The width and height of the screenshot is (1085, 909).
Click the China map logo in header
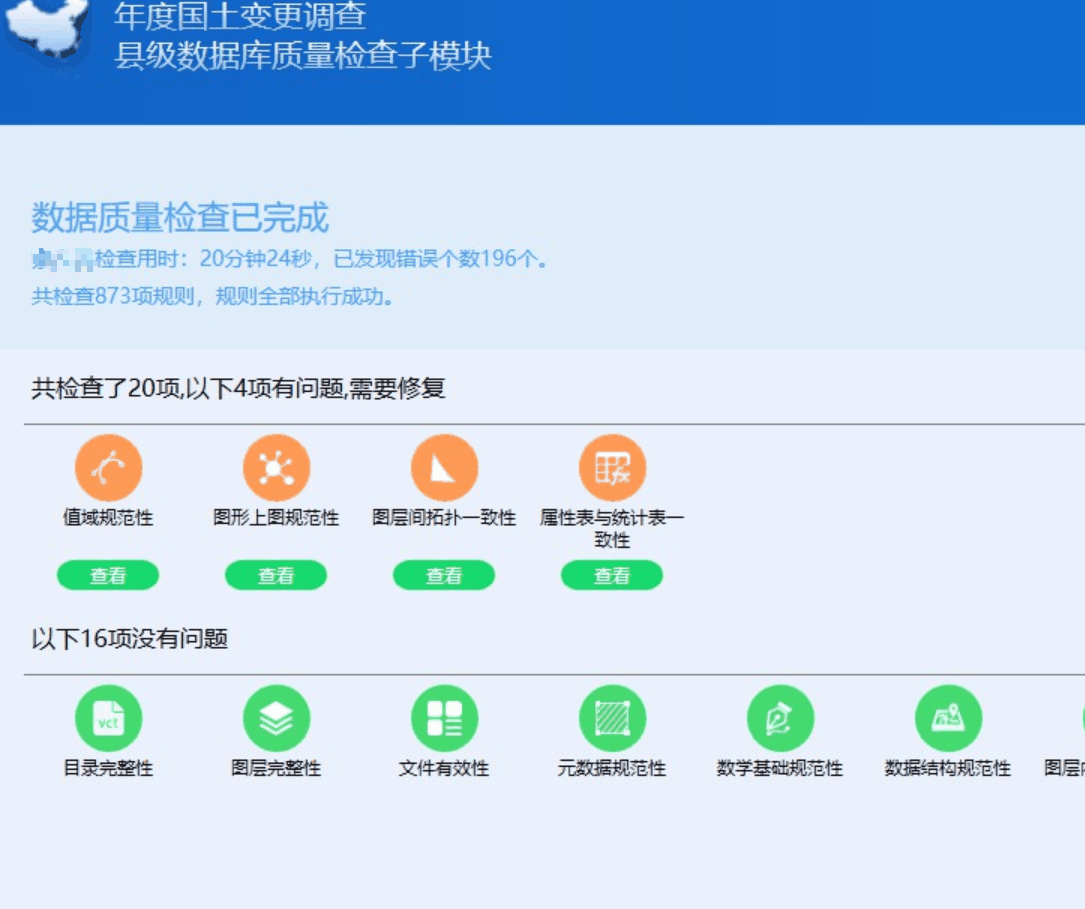point(47,29)
